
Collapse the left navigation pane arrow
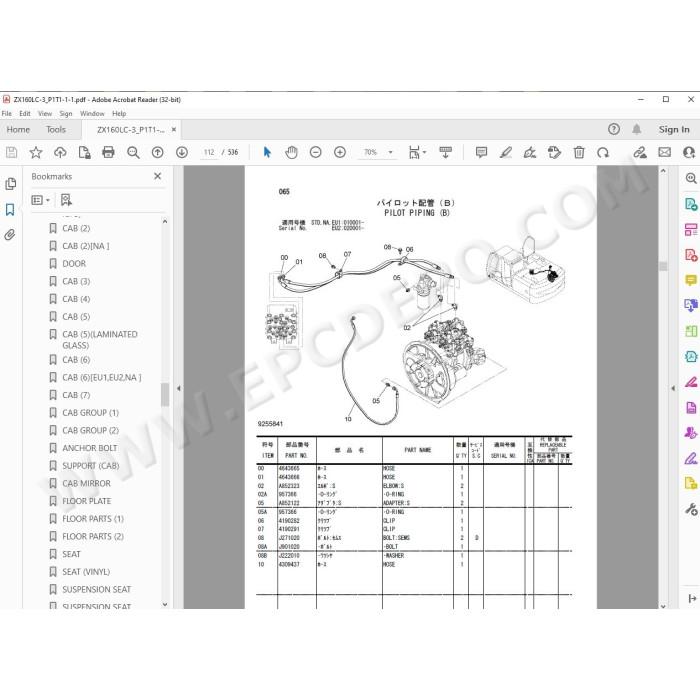[x=179, y=388]
